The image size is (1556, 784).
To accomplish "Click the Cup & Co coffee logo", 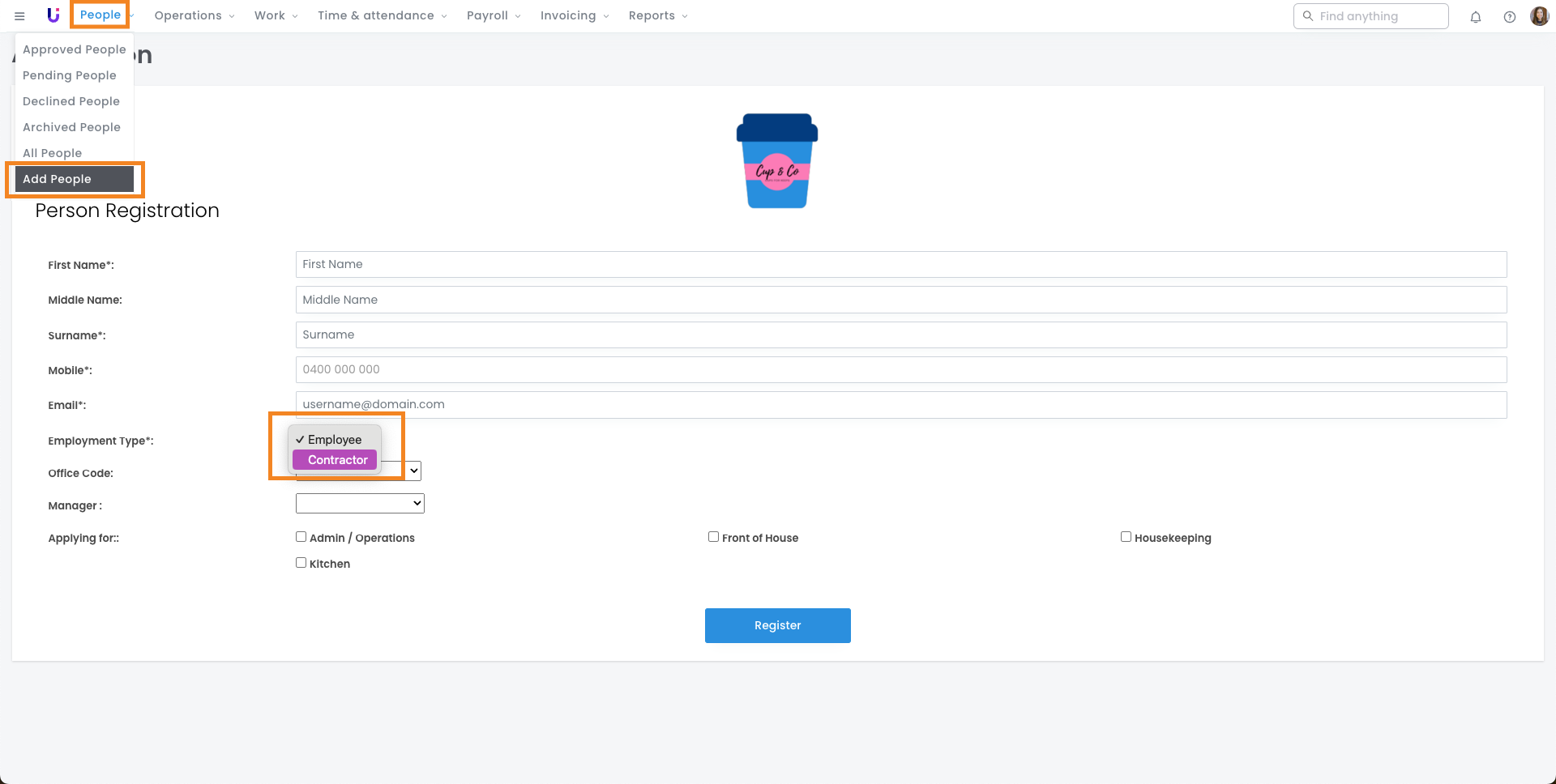I will pos(777,161).
